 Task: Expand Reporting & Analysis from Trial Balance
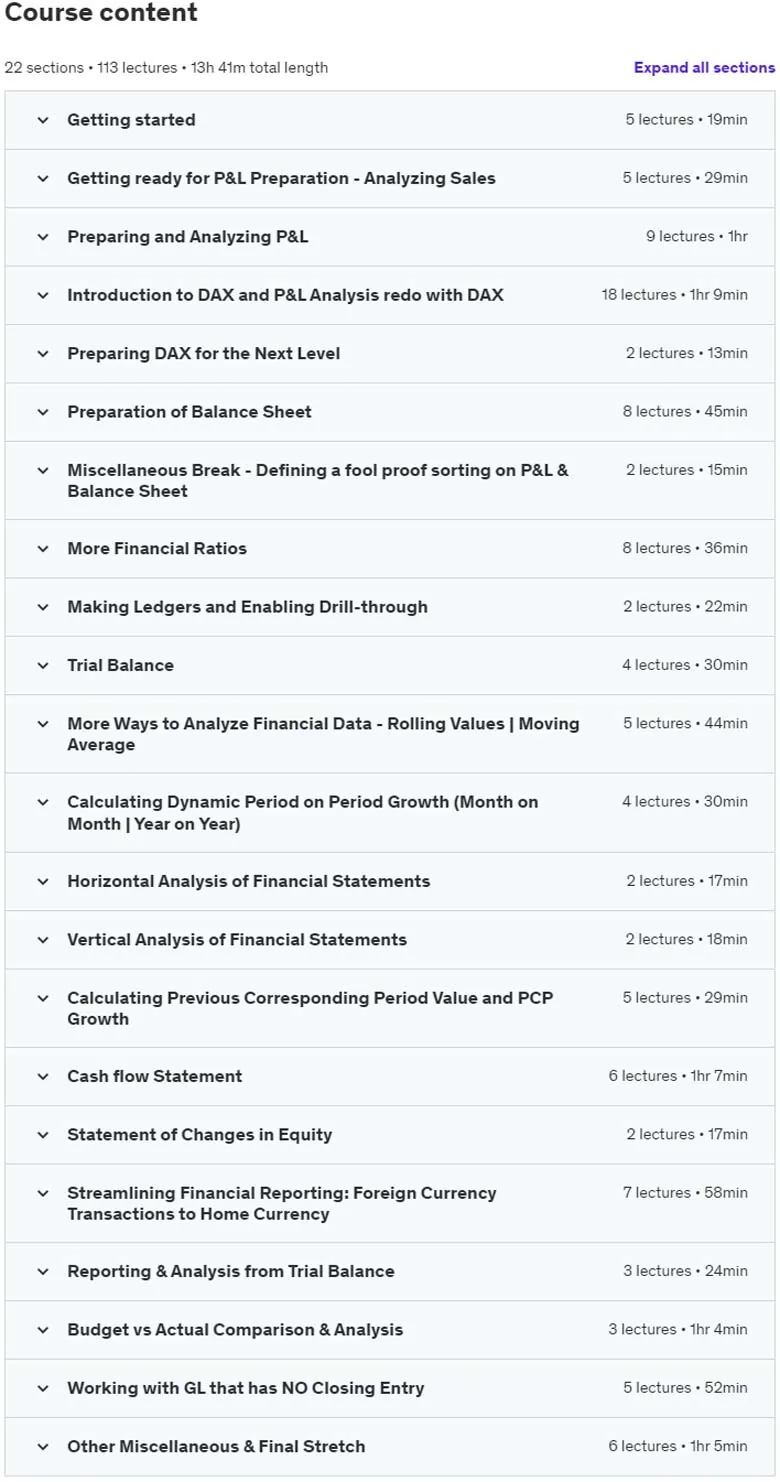(390, 1271)
